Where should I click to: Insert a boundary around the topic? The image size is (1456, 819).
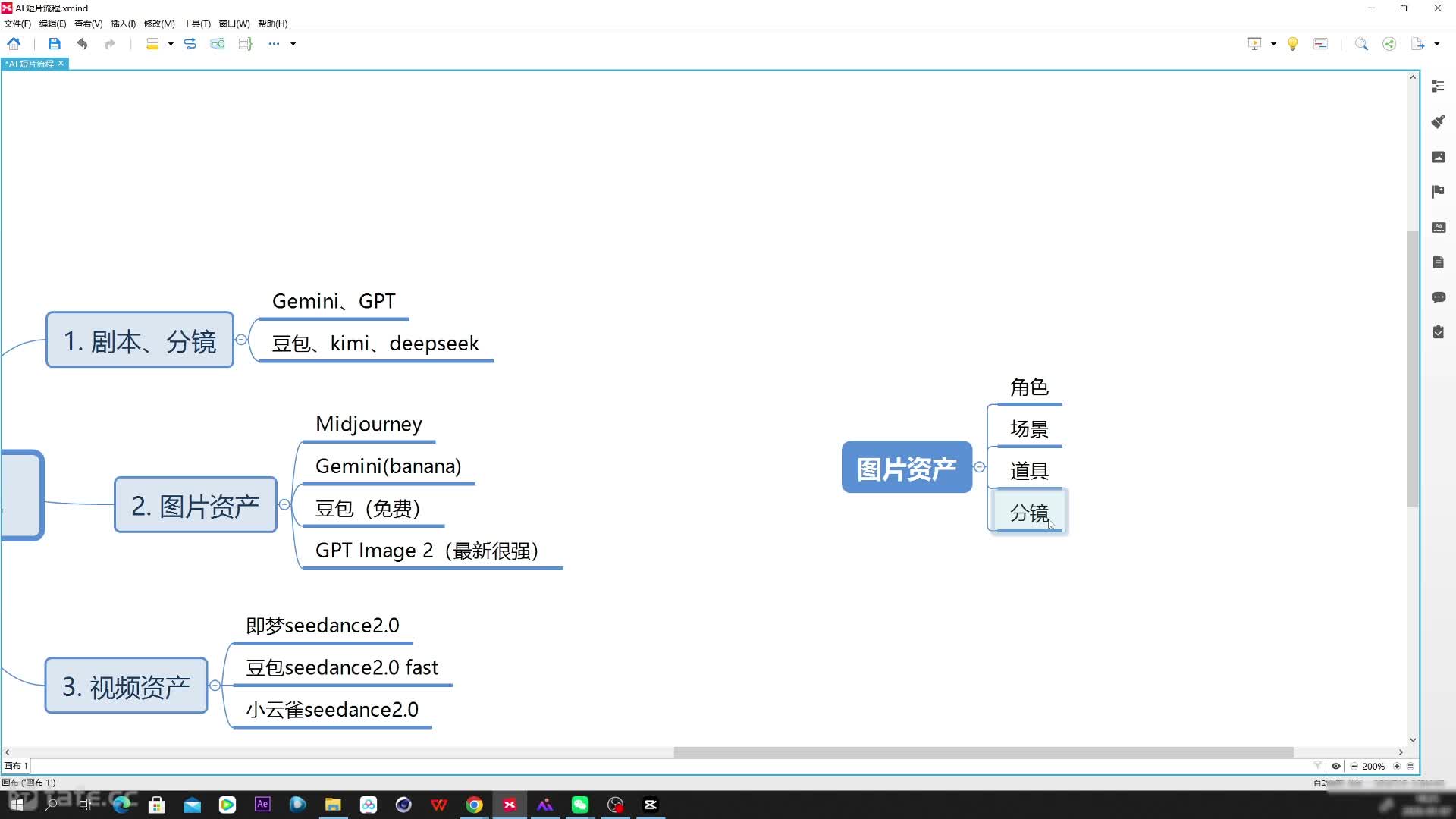click(218, 44)
